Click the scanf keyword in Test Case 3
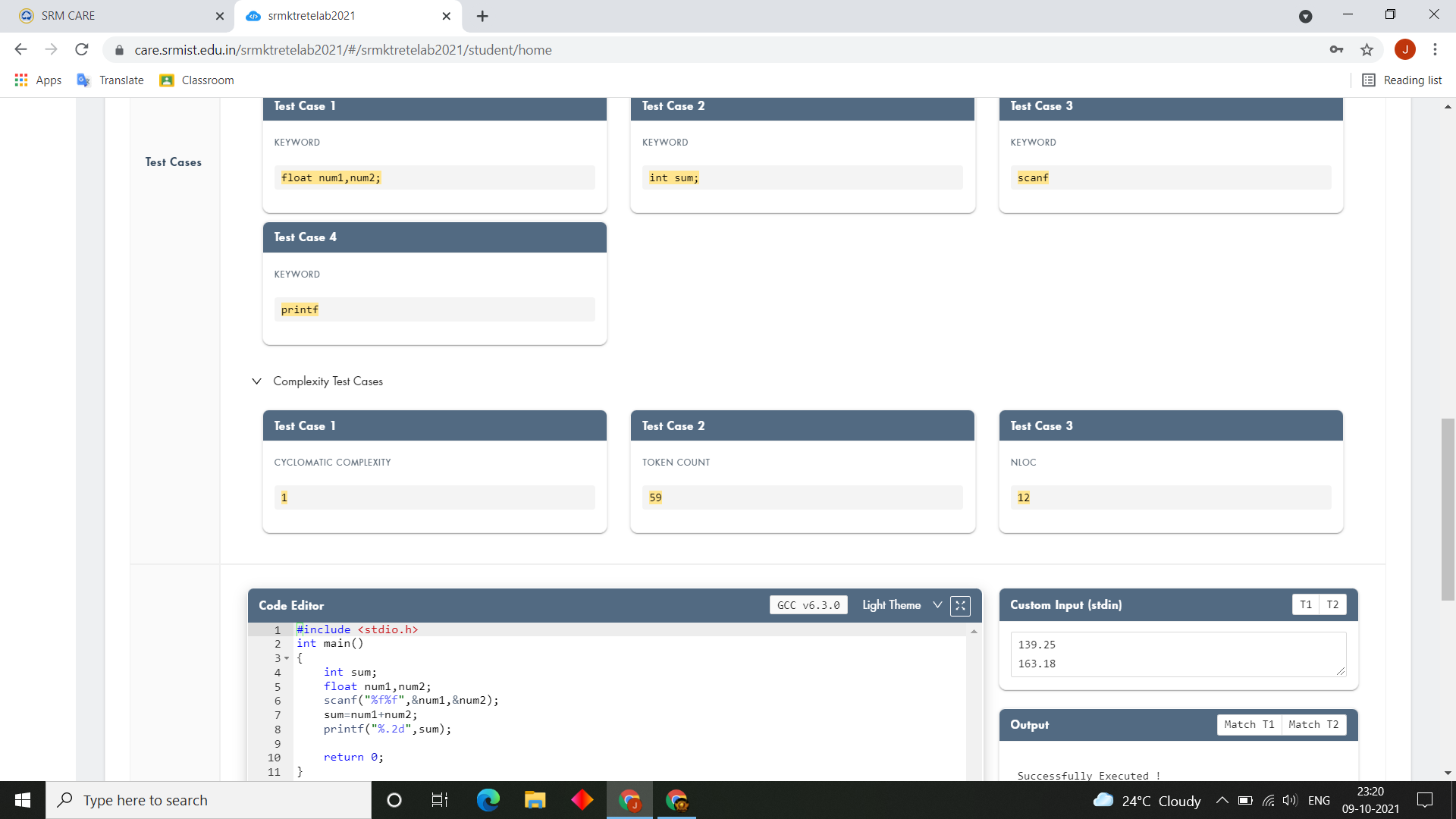The height and width of the screenshot is (819, 1456). tap(1032, 177)
